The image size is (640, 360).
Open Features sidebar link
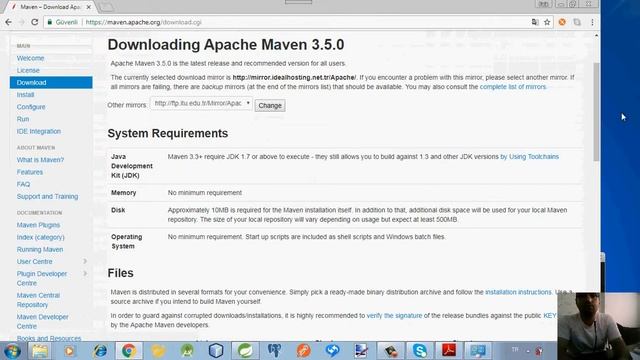(x=30, y=172)
